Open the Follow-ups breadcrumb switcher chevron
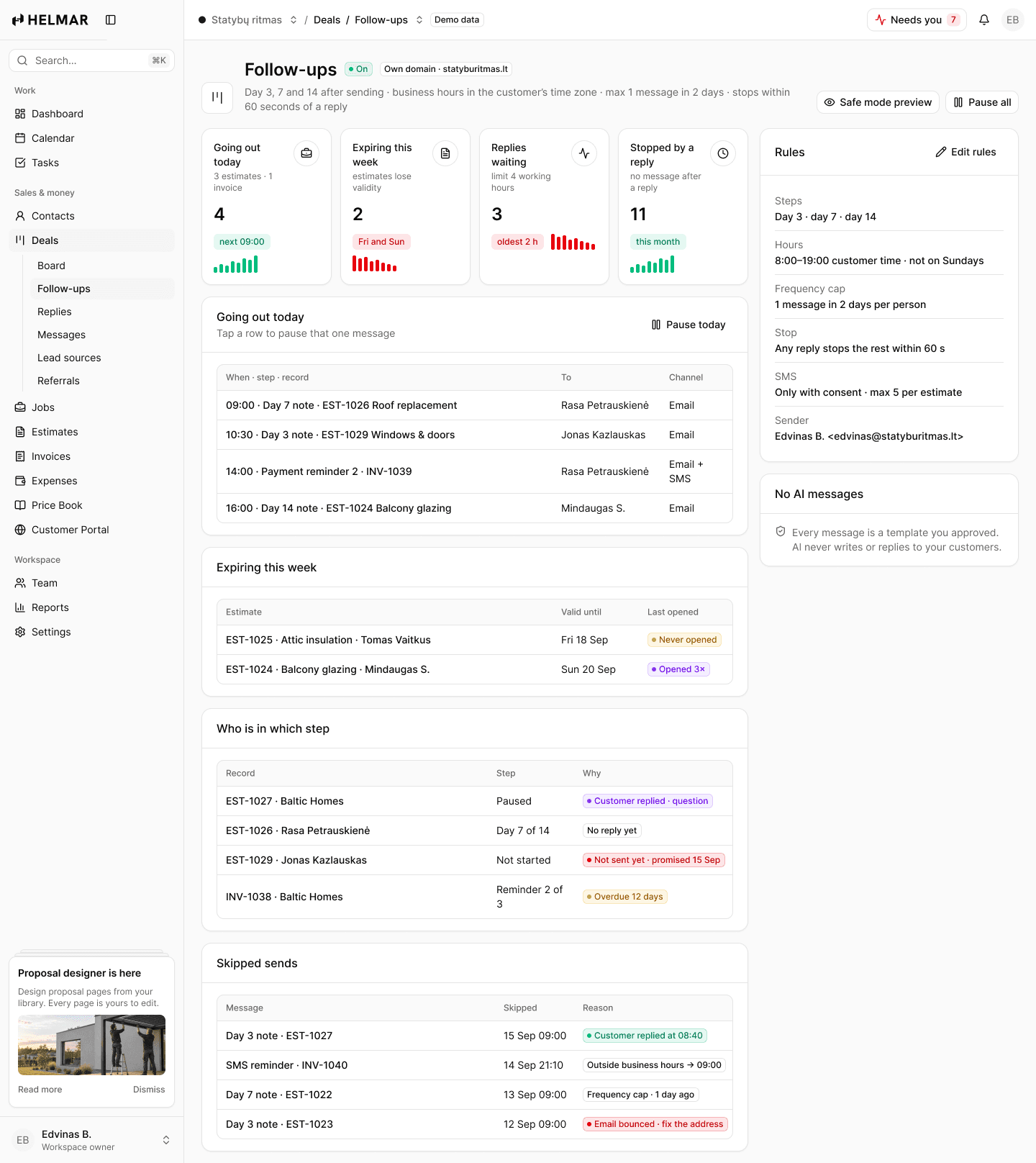Image resolution: width=1036 pixels, height=1163 pixels. [x=419, y=20]
